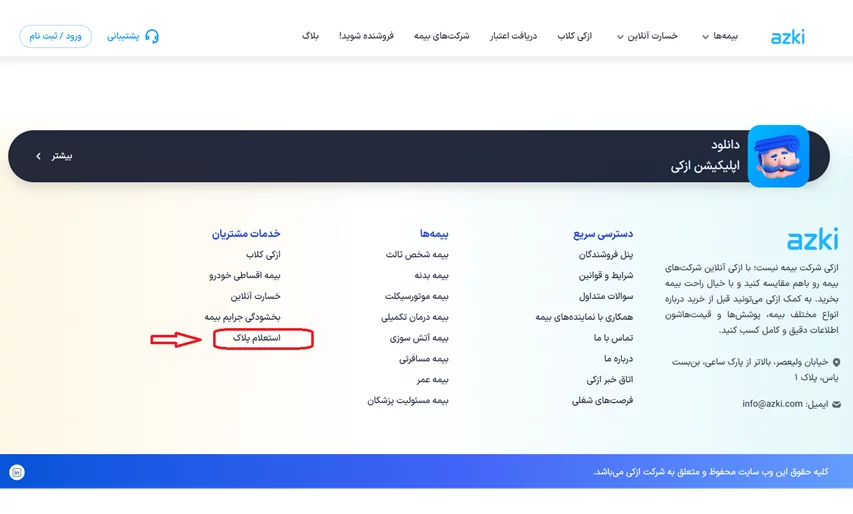Open بیمه درمان تکمیلی link
Viewport: 853px width, 514px height.
[x=415, y=317]
